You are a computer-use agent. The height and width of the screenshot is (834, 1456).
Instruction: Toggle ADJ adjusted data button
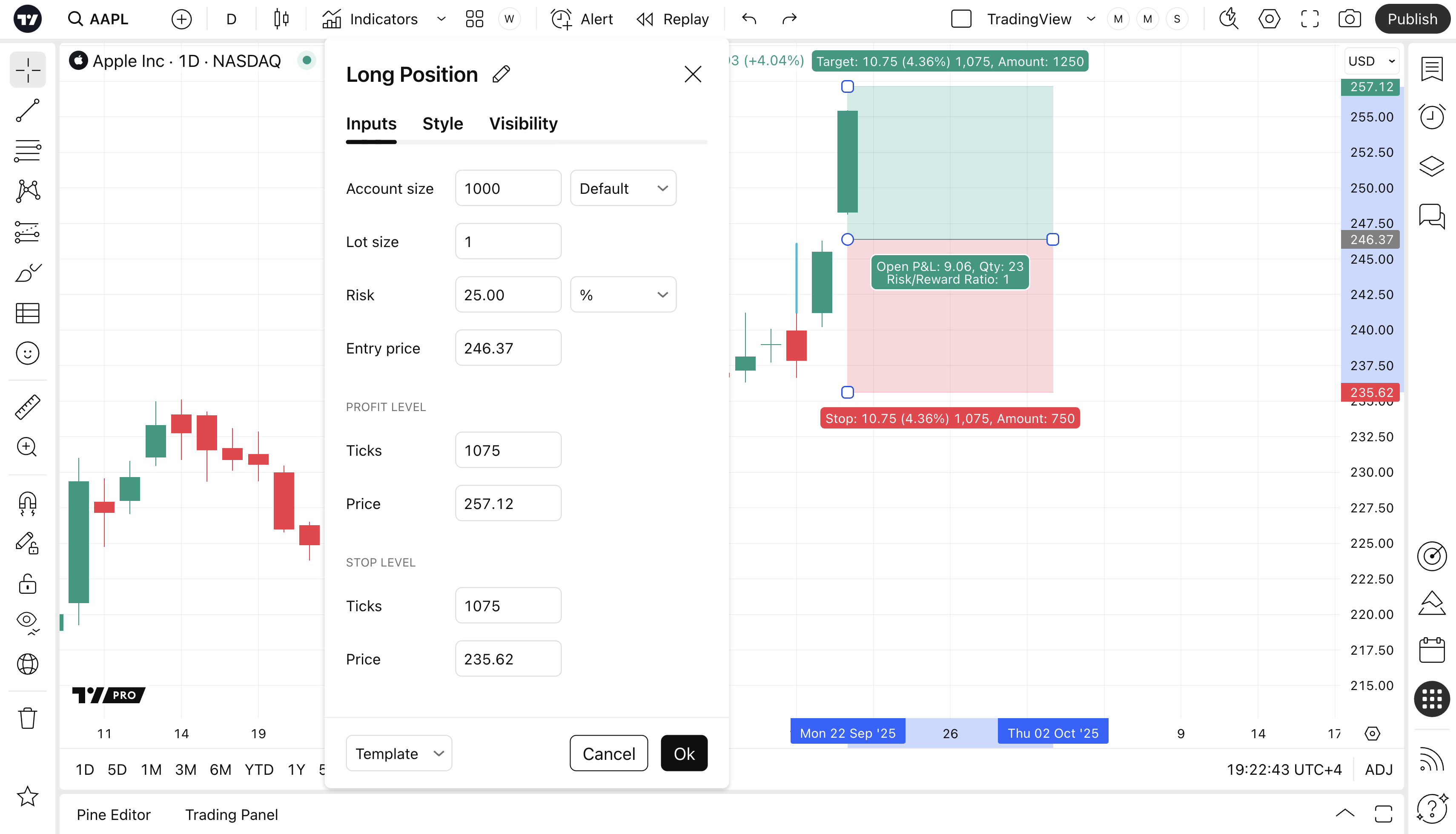click(1378, 769)
